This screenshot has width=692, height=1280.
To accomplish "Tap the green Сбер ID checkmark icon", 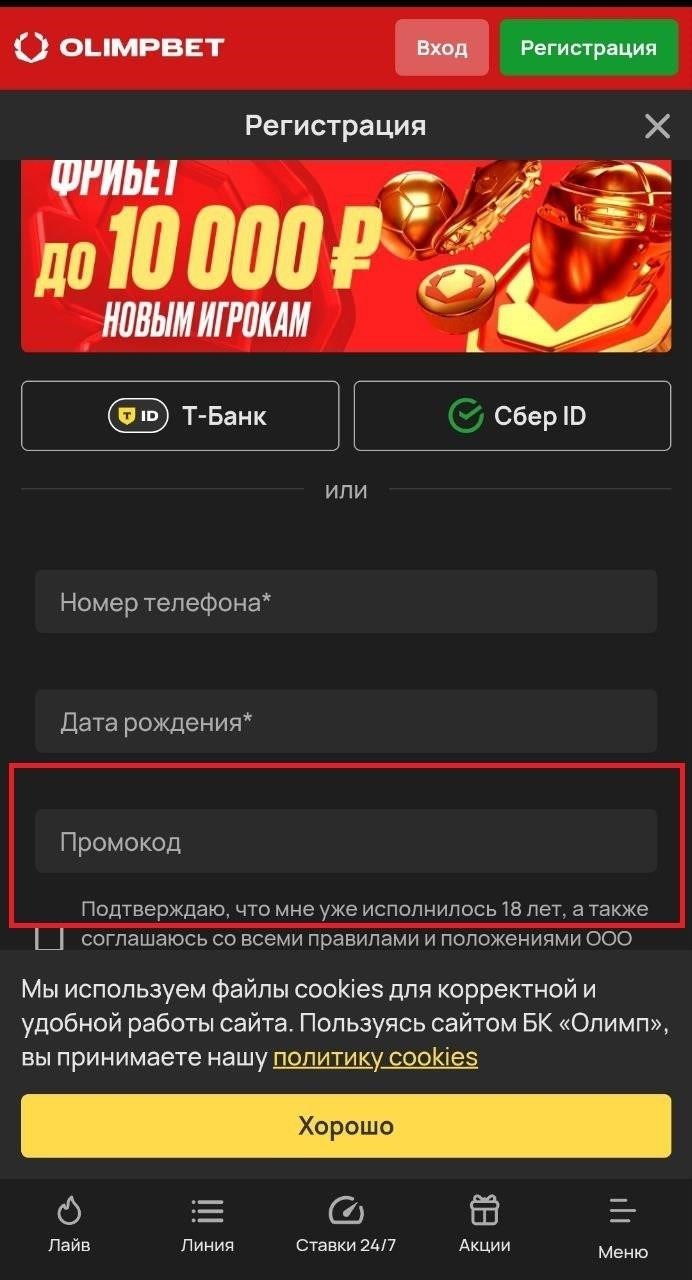I will pos(466,416).
